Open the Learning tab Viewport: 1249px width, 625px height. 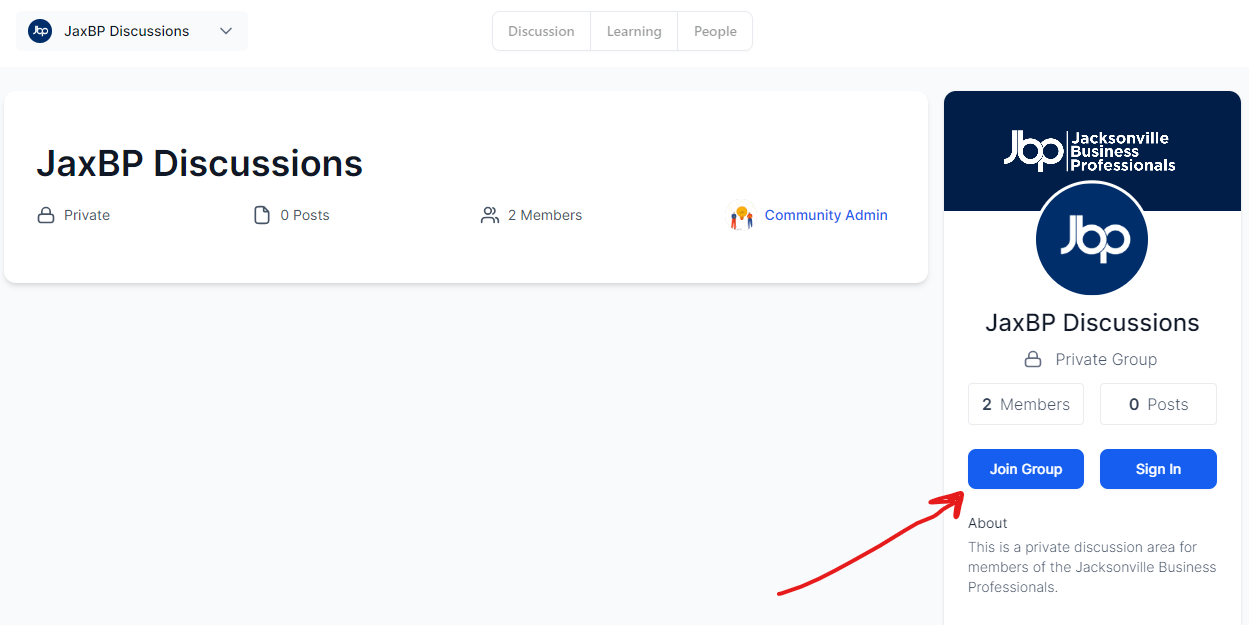click(634, 31)
